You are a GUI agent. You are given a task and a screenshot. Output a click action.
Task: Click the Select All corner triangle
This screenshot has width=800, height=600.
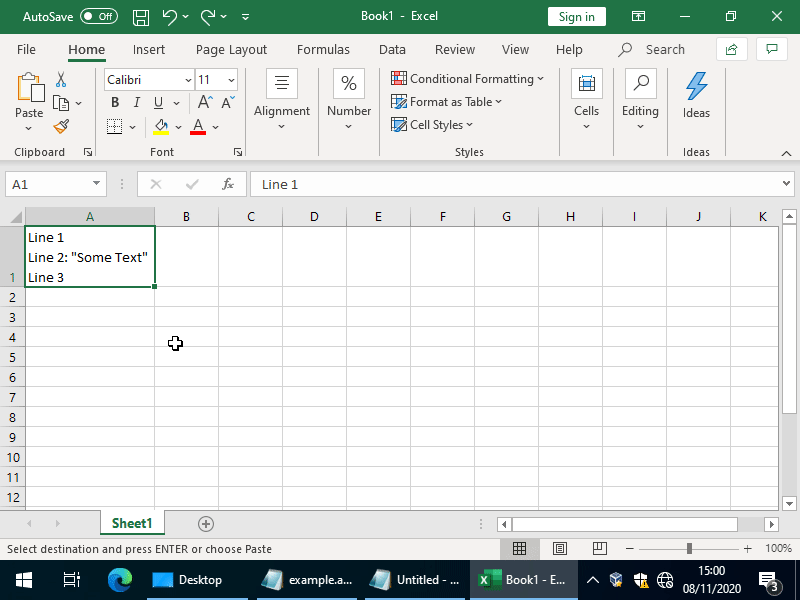pos(16,217)
